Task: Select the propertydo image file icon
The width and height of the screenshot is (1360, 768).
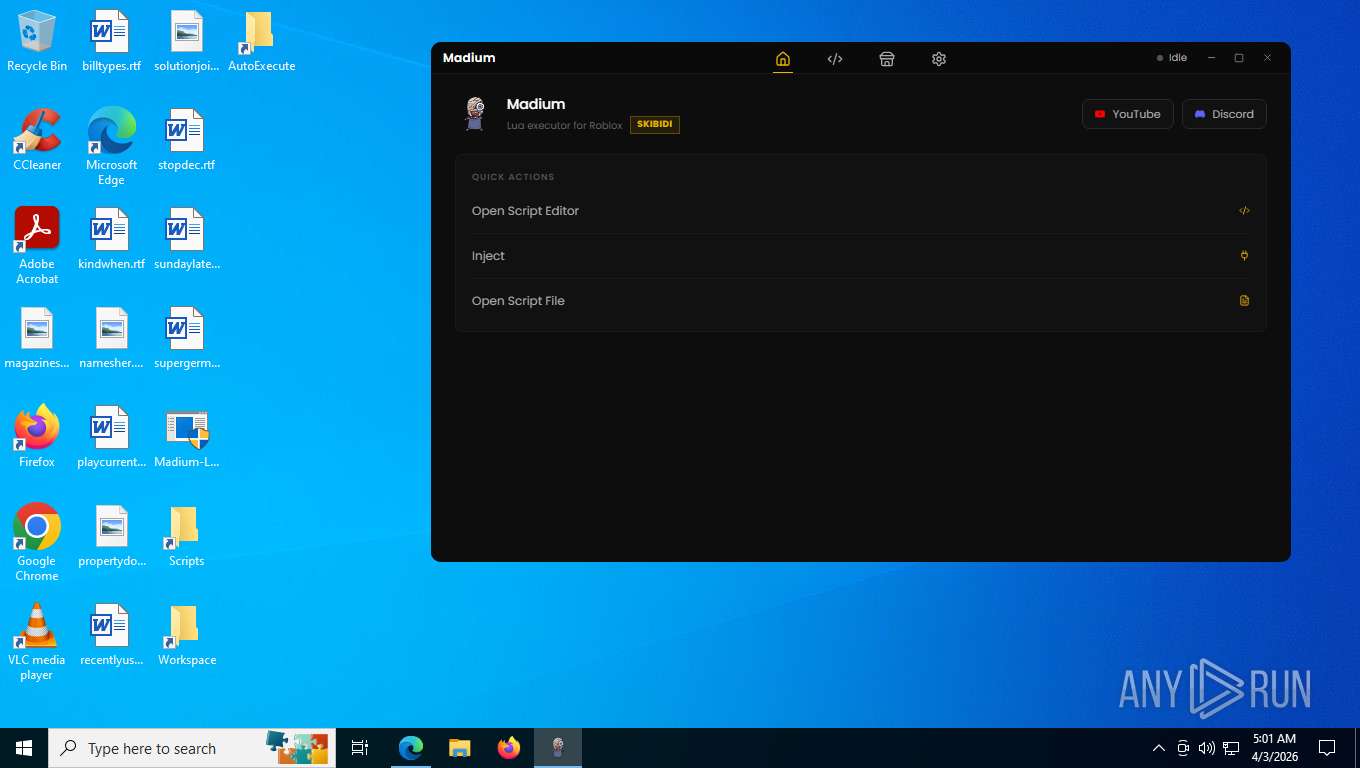Action: point(111,536)
